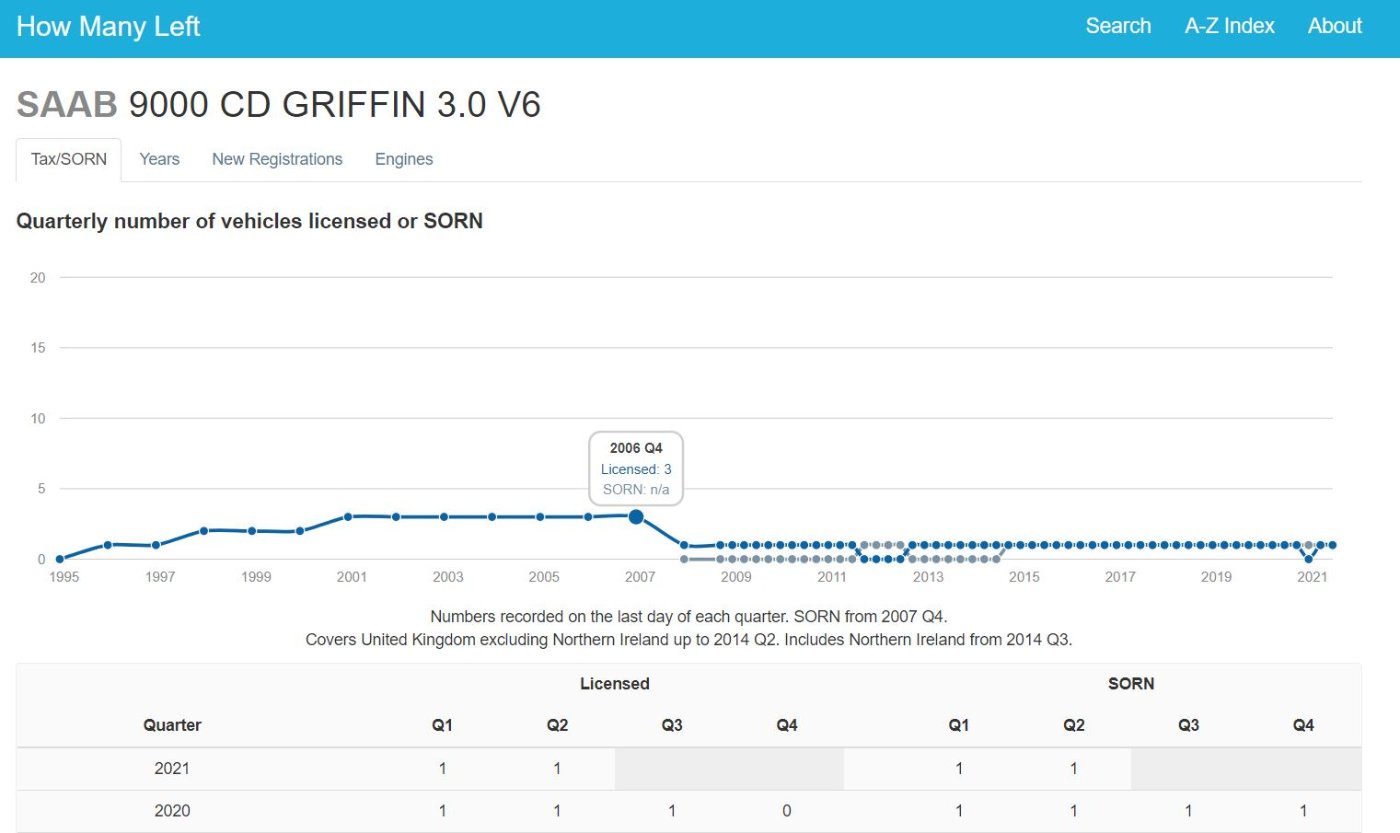Viewport: 1400px width, 833px height.
Task: Open the How Many Left home link
Action: coord(108,26)
